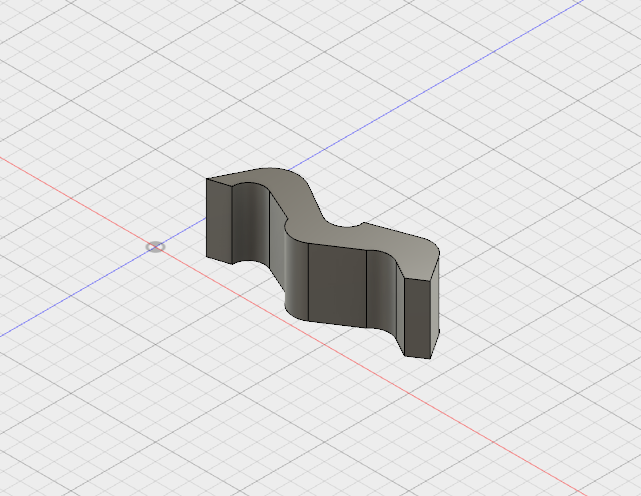The image size is (641, 496).
Task: Select the origin point marker on the grid
Action: pos(155,247)
